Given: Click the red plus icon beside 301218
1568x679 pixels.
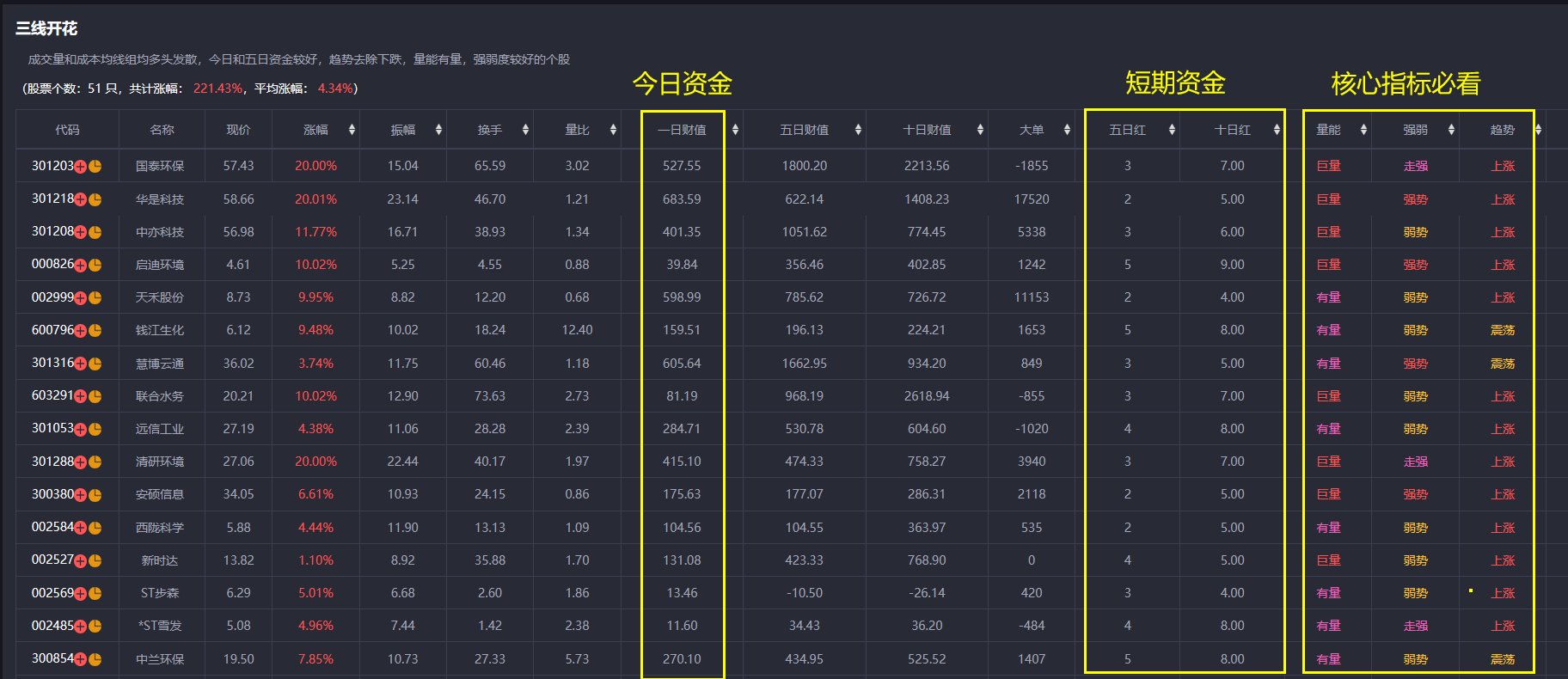Looking at the screenshot, I should [81, 199].
